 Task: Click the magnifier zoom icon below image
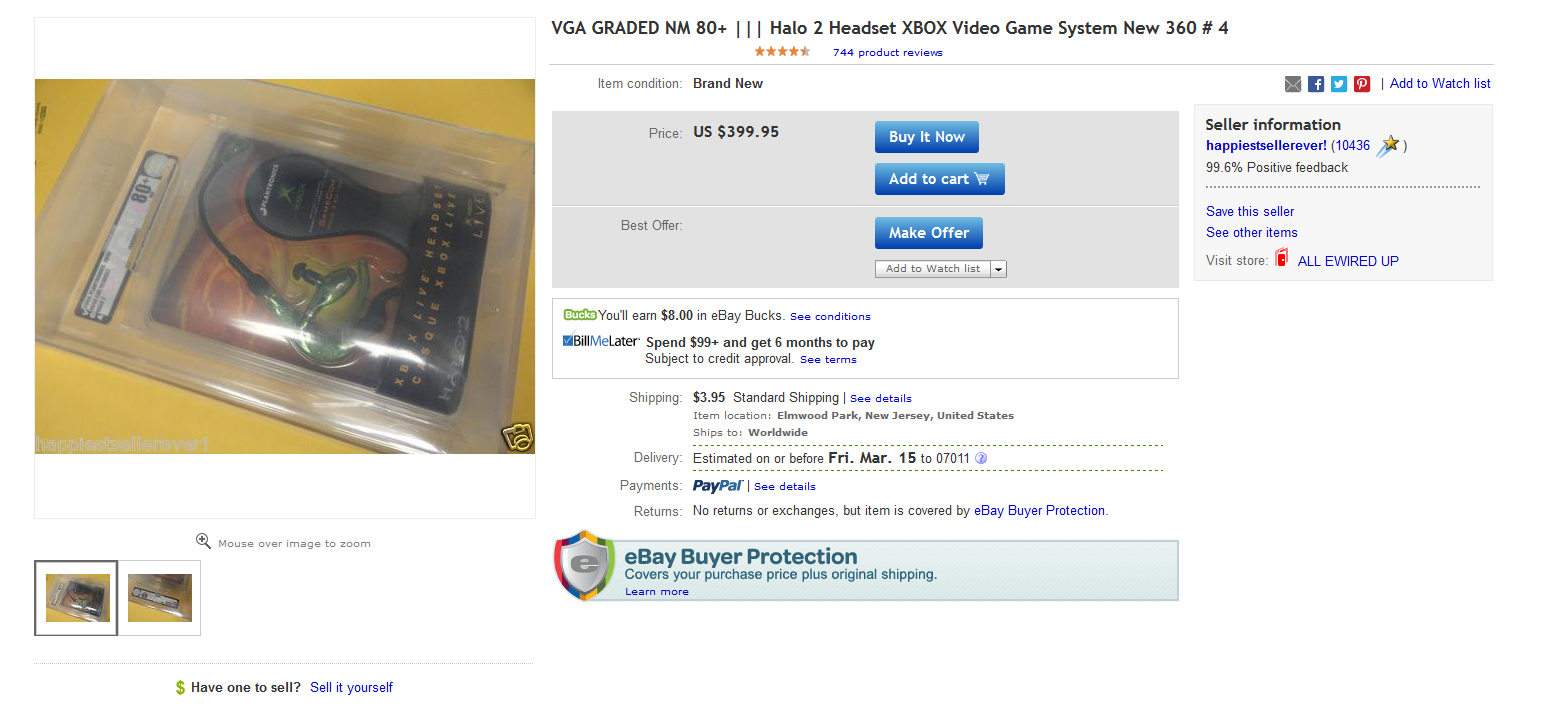203,541
